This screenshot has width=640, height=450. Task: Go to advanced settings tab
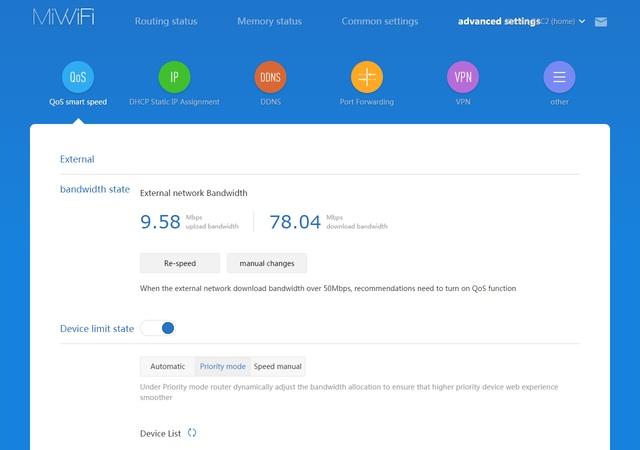tap(499, 21)
